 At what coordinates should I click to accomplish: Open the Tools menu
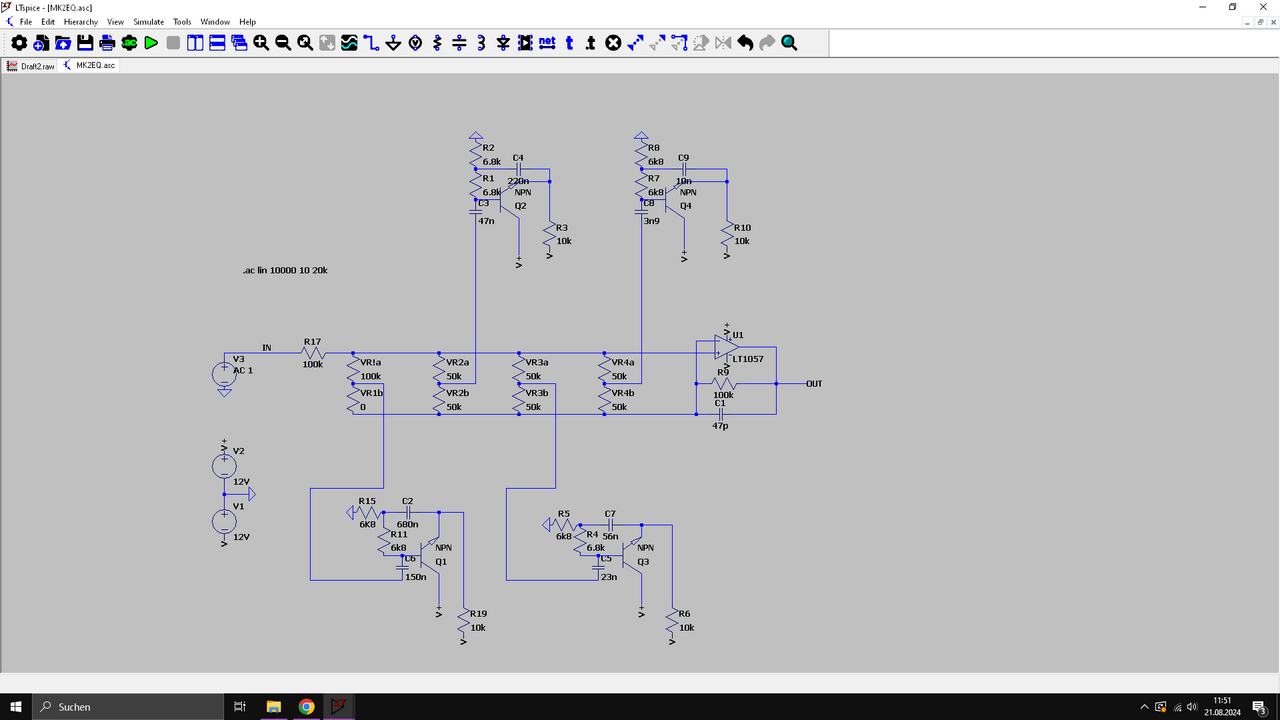[x=182, y=21]
